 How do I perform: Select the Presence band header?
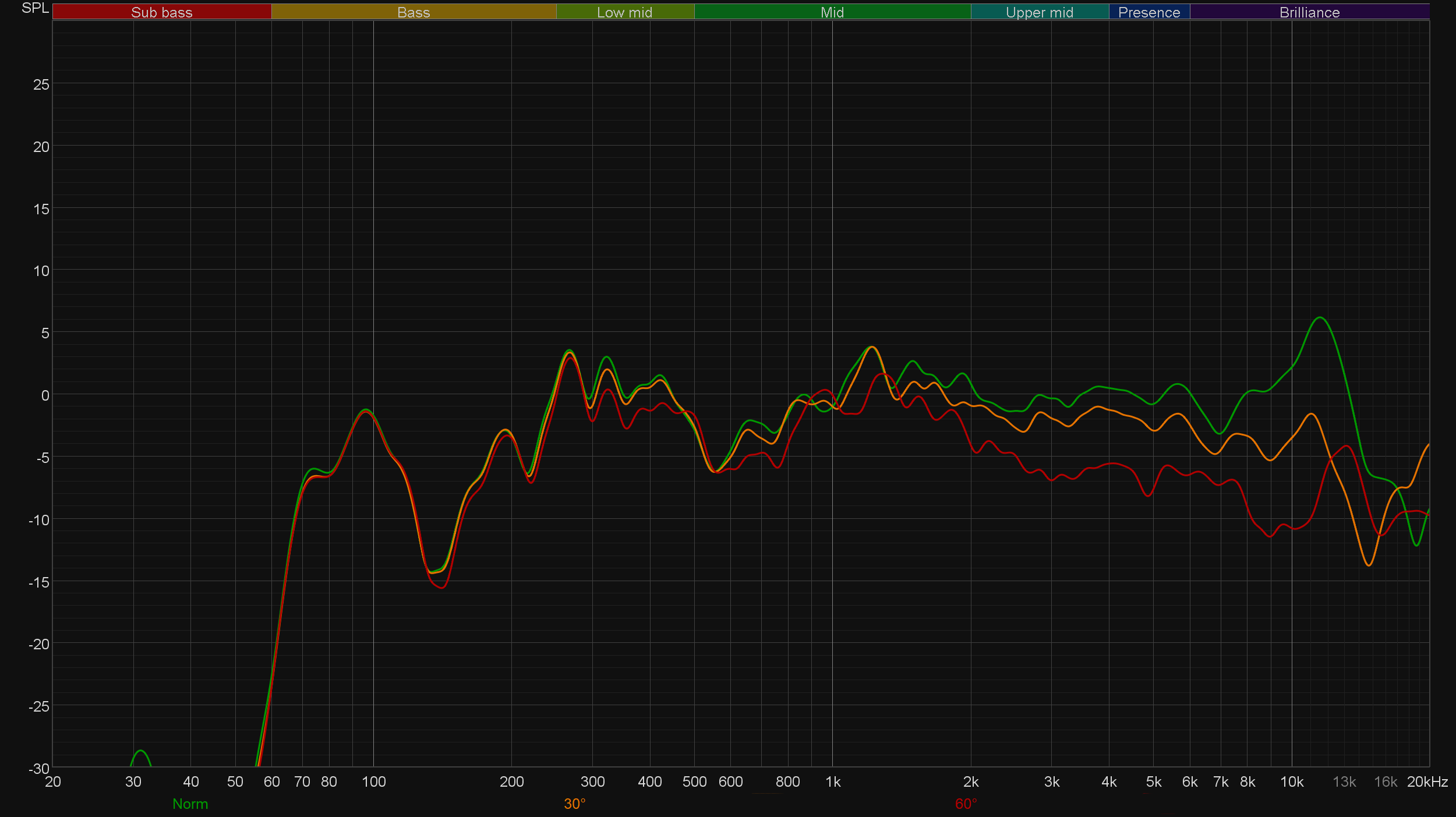(1148, 12)
